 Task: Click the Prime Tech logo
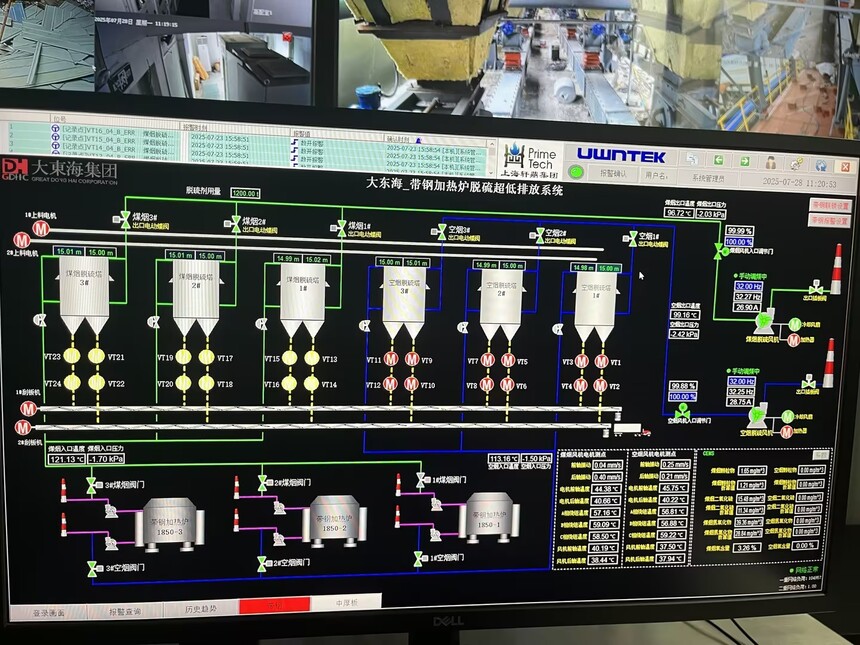pos(530,156)
